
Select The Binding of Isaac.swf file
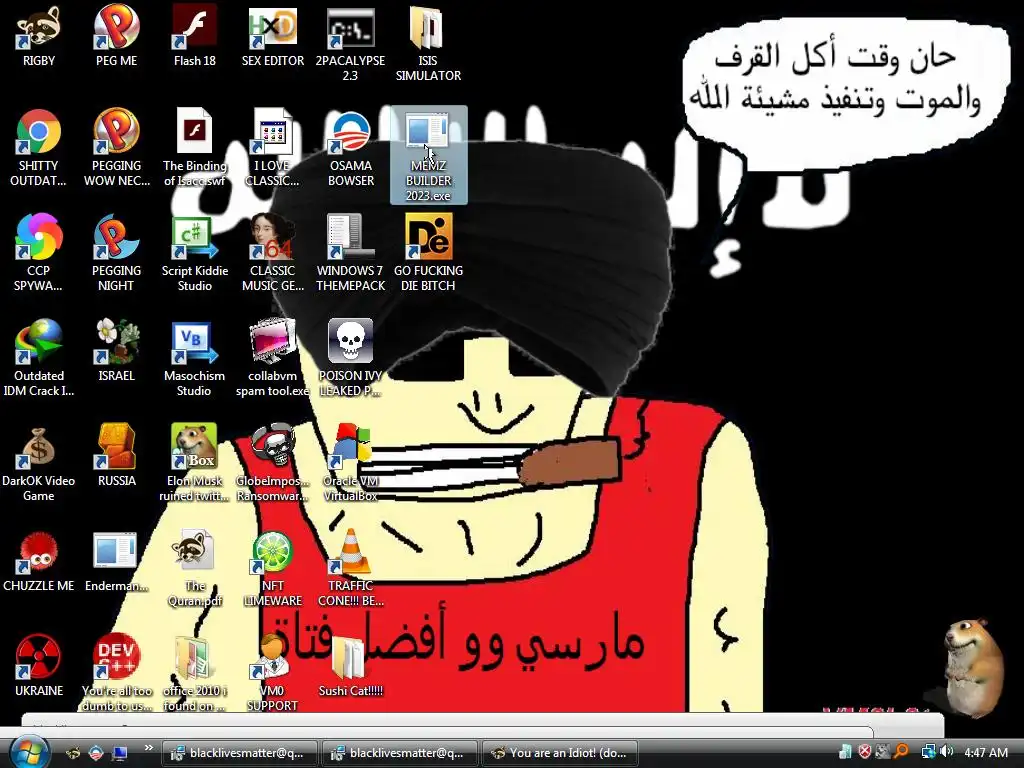195,149
